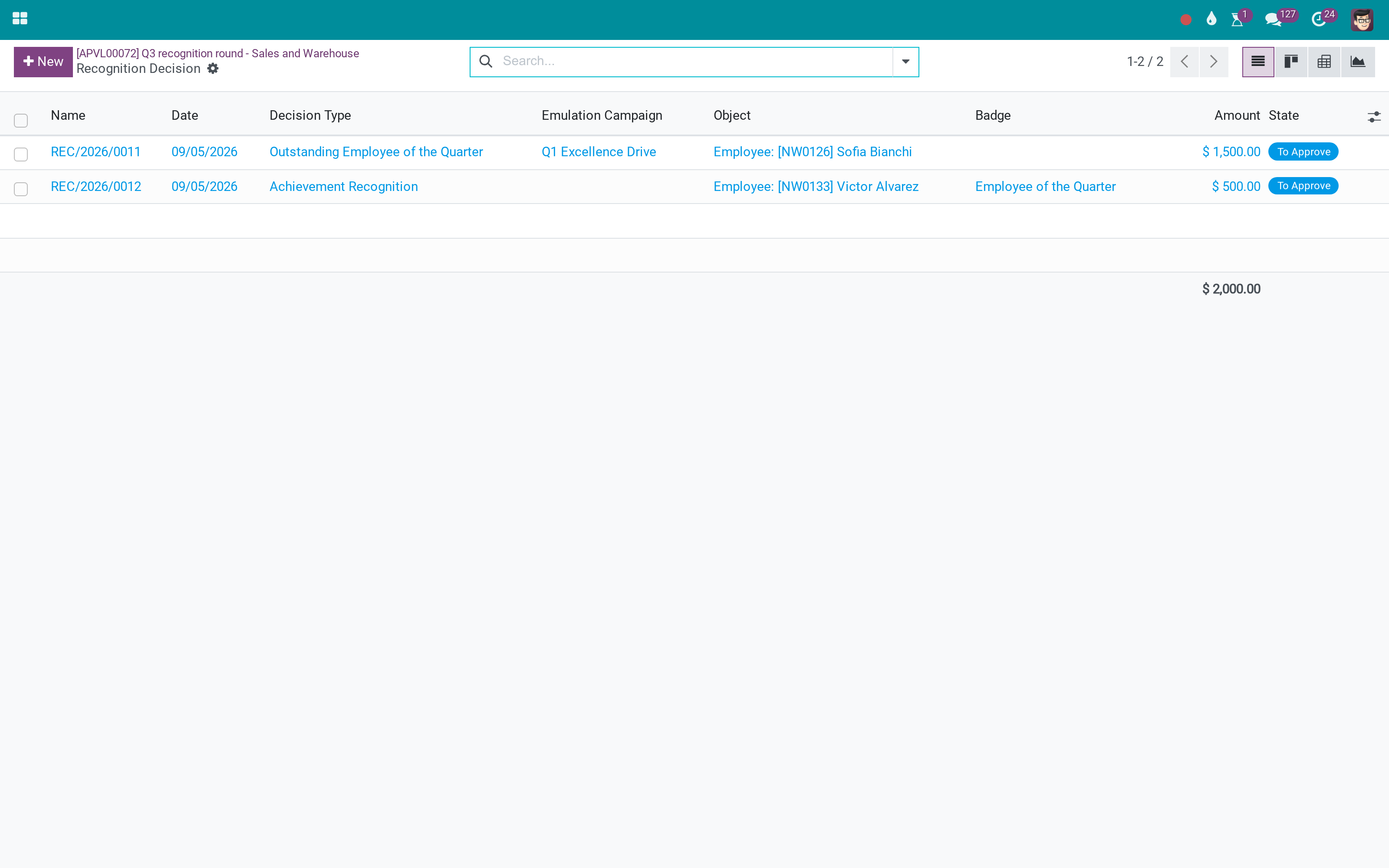Viewport: 1389px width, 868px height.
Task: Click Q1 Excellence Drive campaign
Action: click(599, 152)
